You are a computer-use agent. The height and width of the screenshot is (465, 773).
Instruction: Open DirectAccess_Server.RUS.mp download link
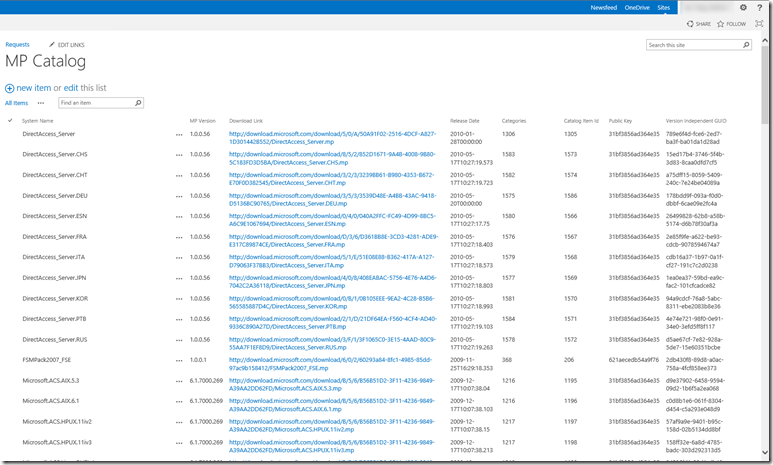332,343
